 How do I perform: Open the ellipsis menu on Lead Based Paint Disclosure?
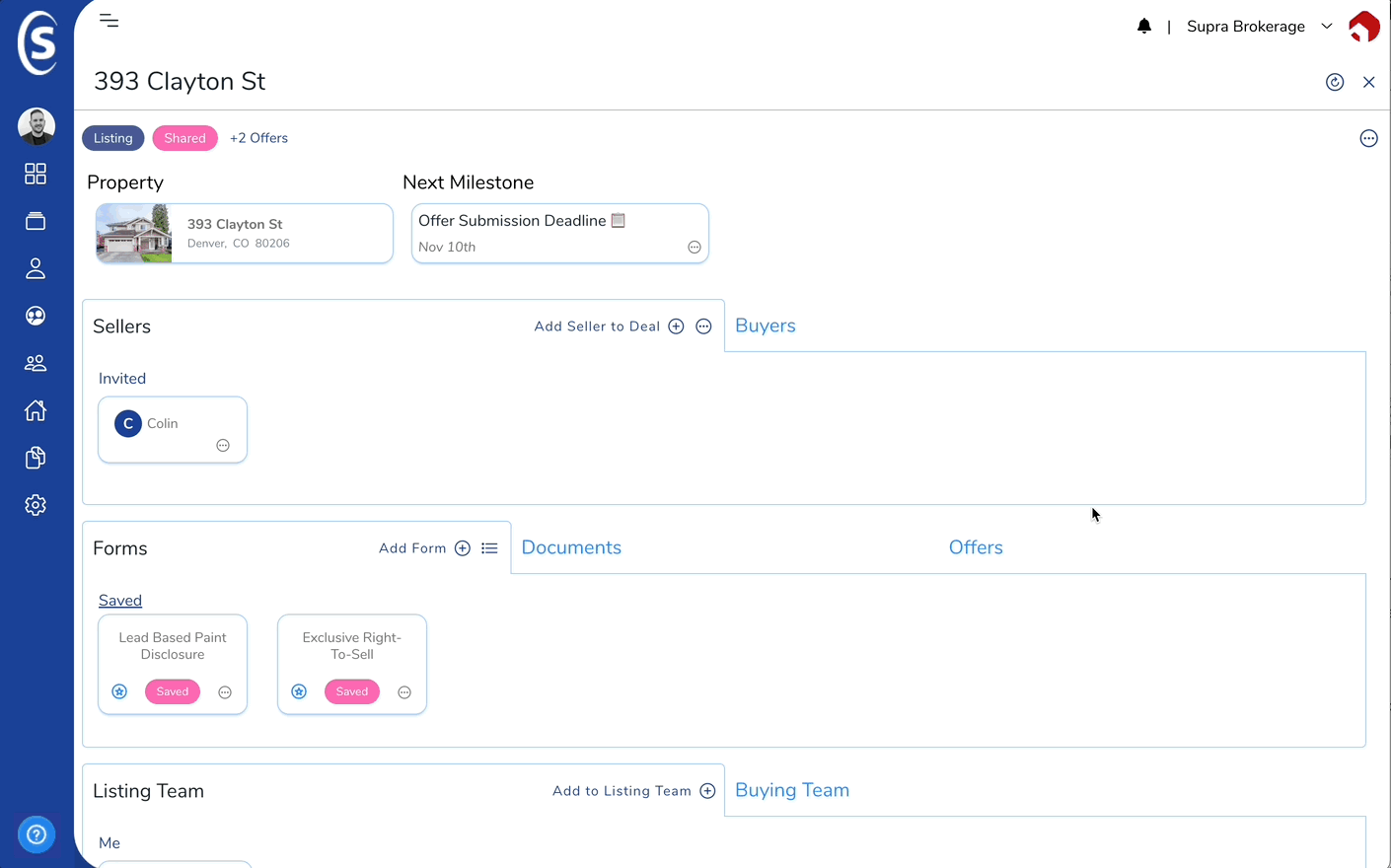tap(225, 692)
